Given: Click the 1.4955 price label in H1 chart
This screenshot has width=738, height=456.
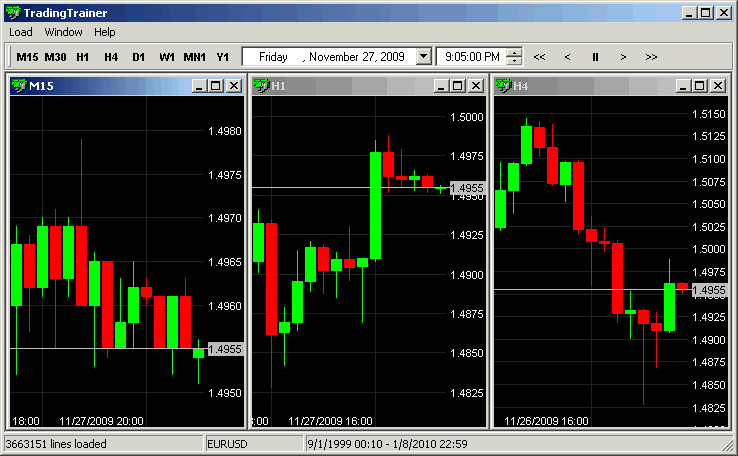Looking at the screenshot, I should click(x=467, y=188).
